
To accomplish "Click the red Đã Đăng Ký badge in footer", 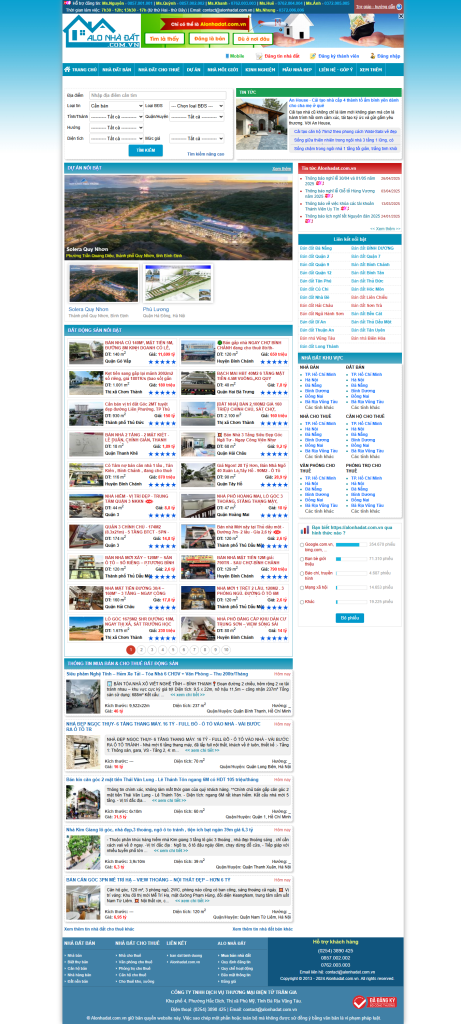I will click(x=375, y=1001).
